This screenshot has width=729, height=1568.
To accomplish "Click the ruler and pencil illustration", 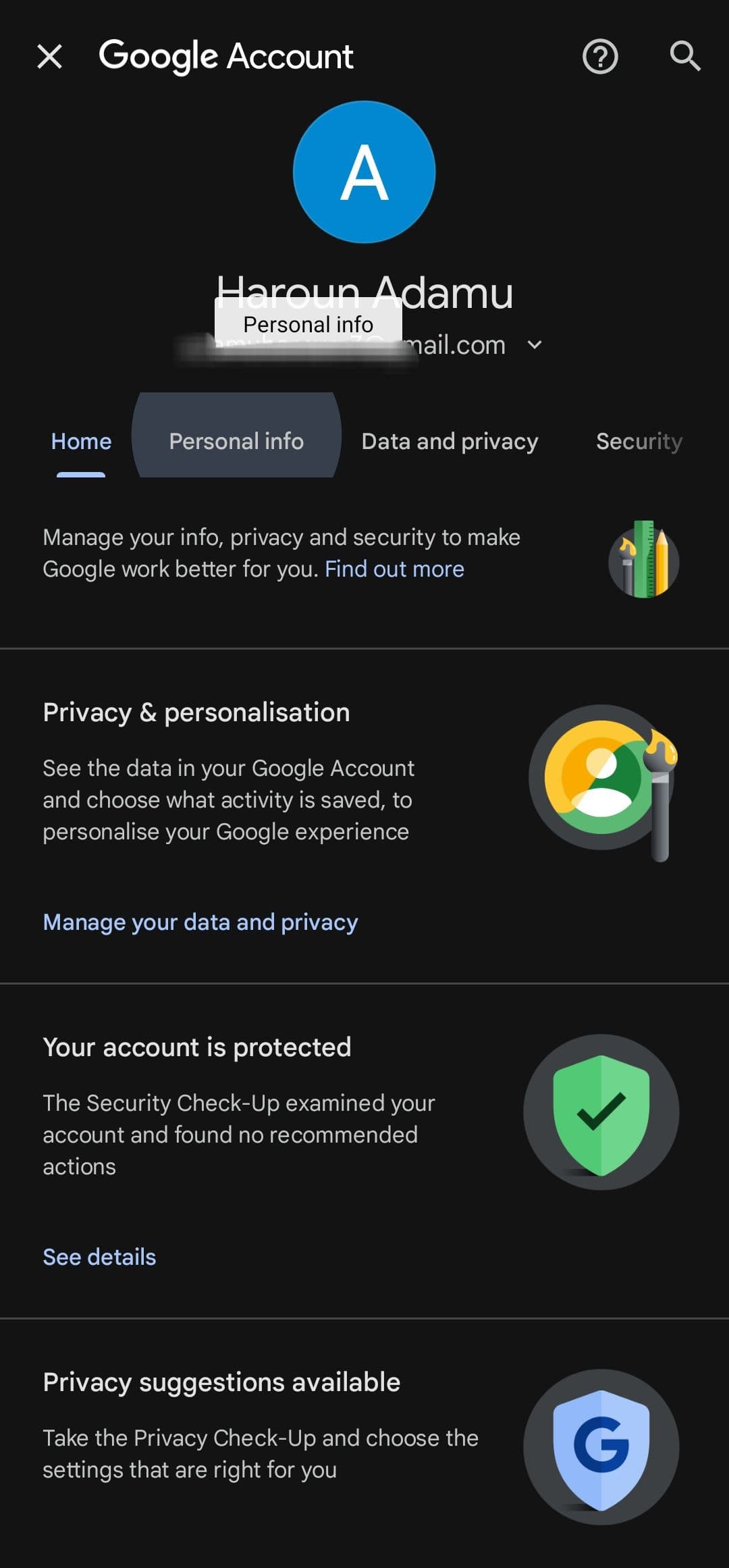I will [x=641, y=558].
